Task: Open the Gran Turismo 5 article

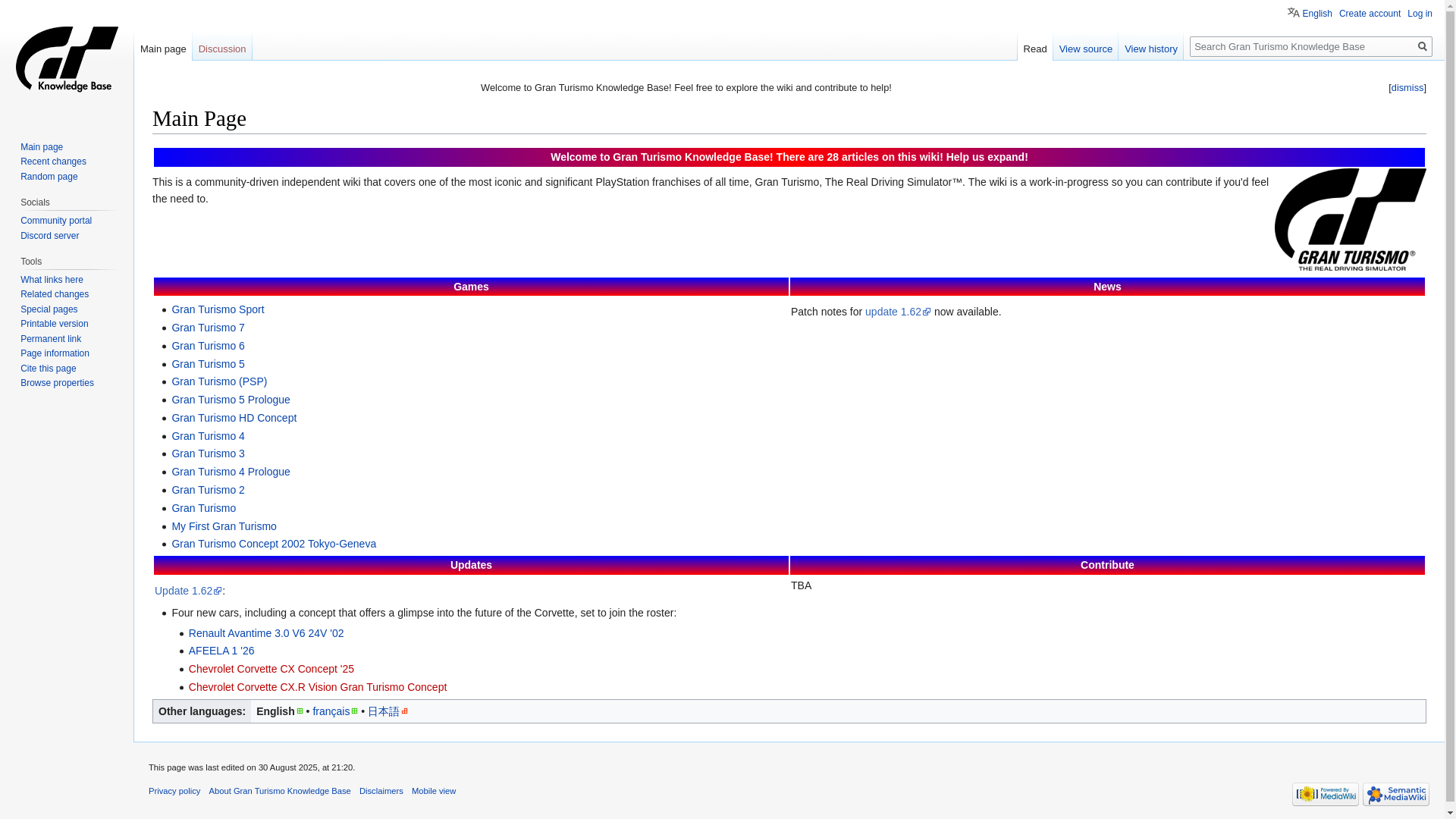Action: (x=208, y=364)
